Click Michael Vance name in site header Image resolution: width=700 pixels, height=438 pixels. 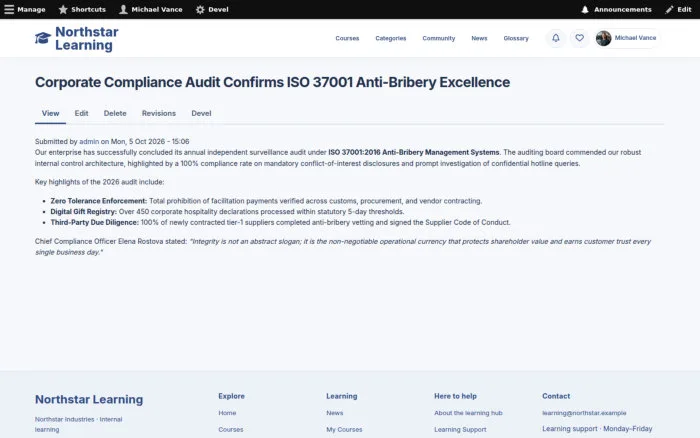635,38
